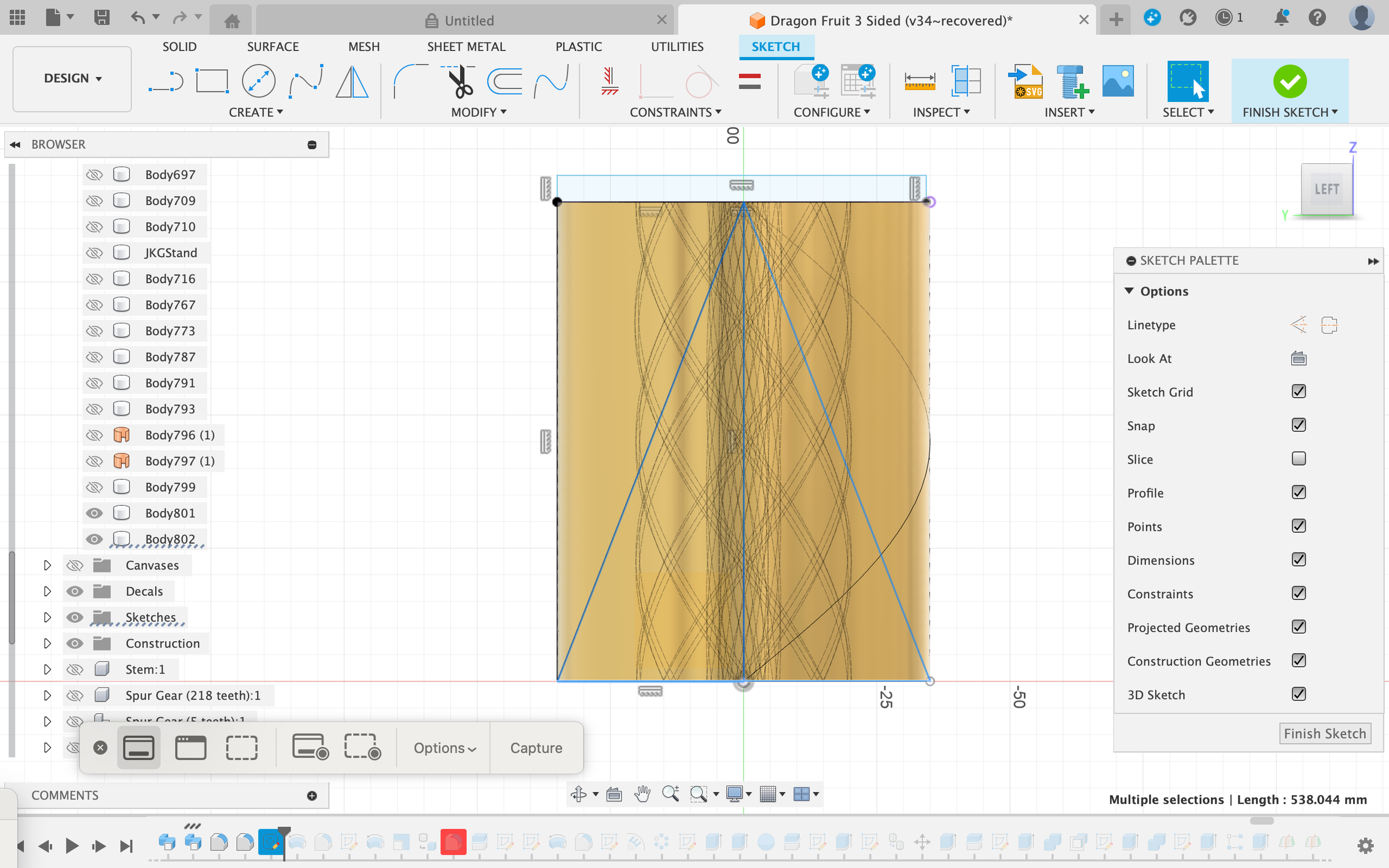This screenshot has width=1389, height=868.
Task: Select the Center Diameter Circle tool
Action: point(258,81)
